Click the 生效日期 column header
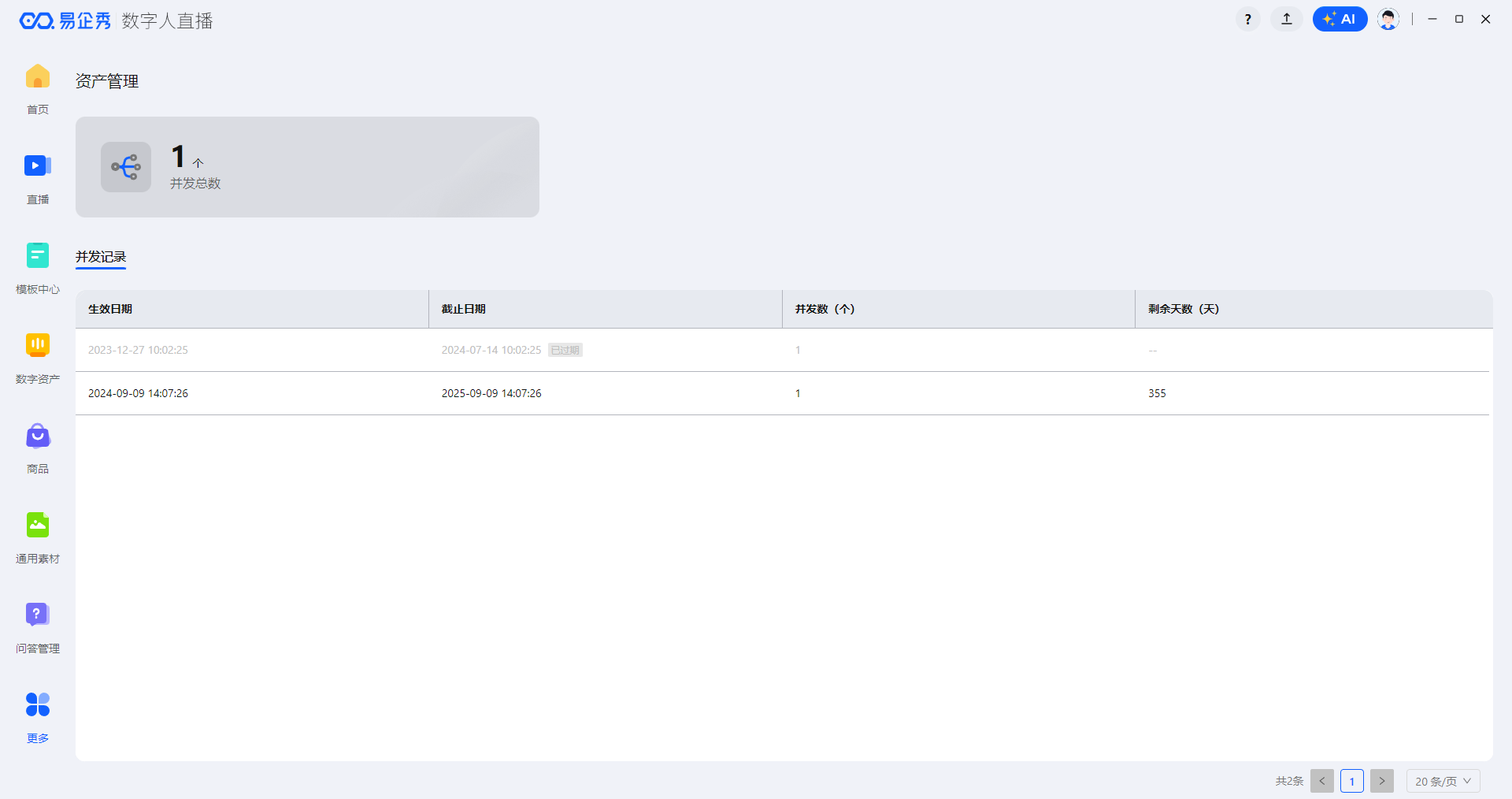Viewport: 1512px width, 799px height. [x=110, y=309]
